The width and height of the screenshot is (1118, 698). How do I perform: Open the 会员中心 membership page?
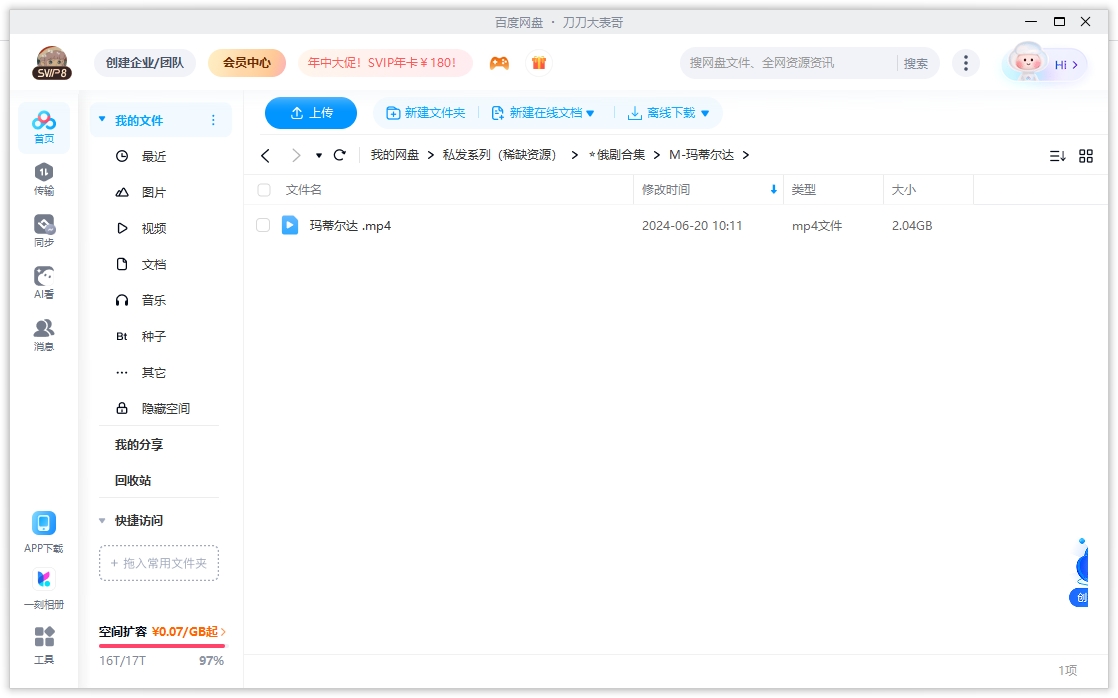[x=246, y=62]
